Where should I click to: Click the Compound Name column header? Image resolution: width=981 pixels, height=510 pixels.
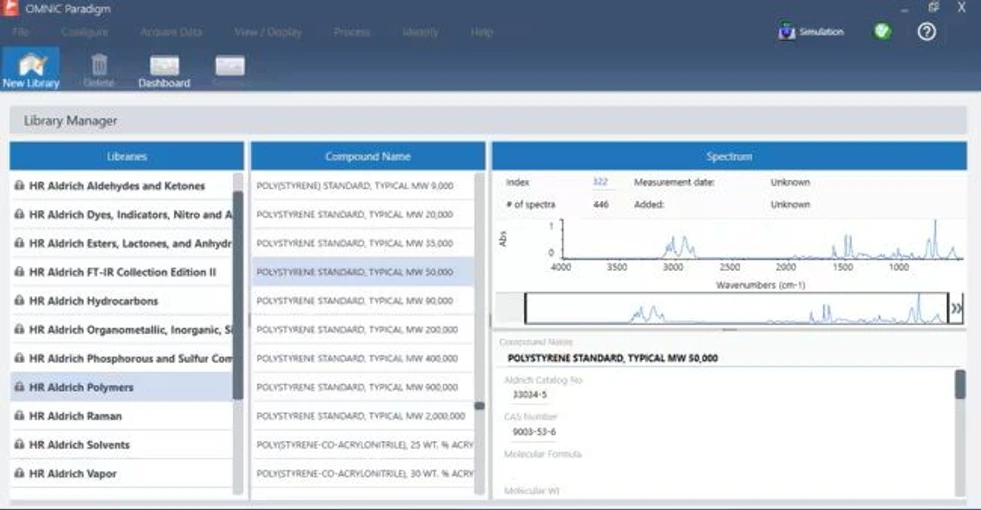(x=368, y=156)
